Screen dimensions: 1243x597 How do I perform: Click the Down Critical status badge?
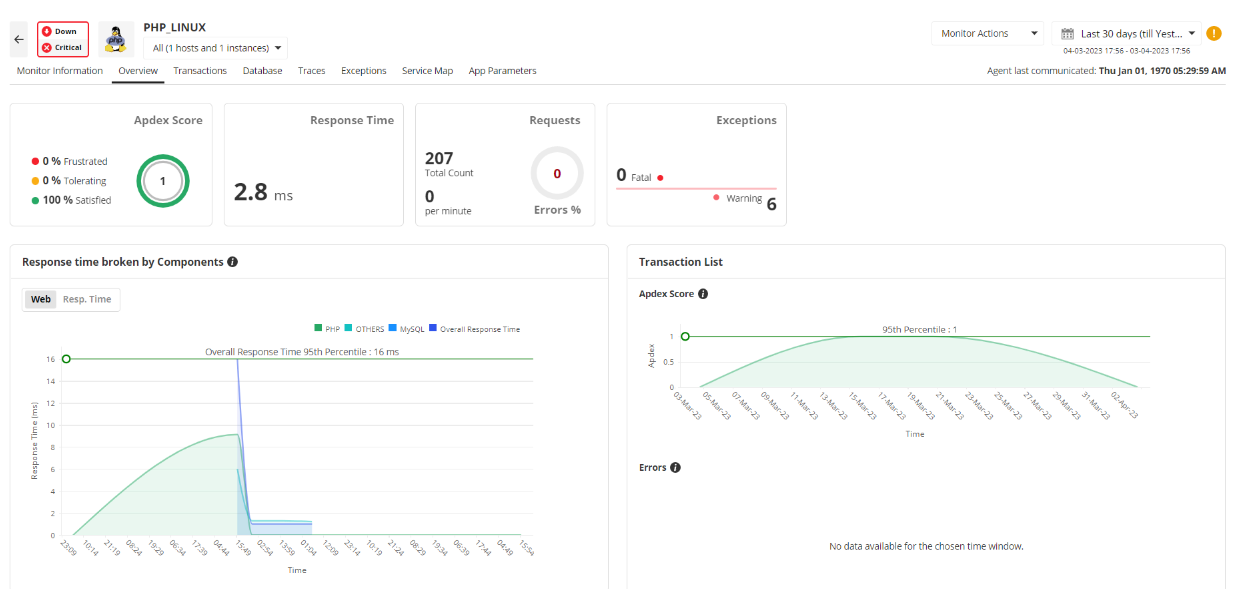(x=63, y=39)
